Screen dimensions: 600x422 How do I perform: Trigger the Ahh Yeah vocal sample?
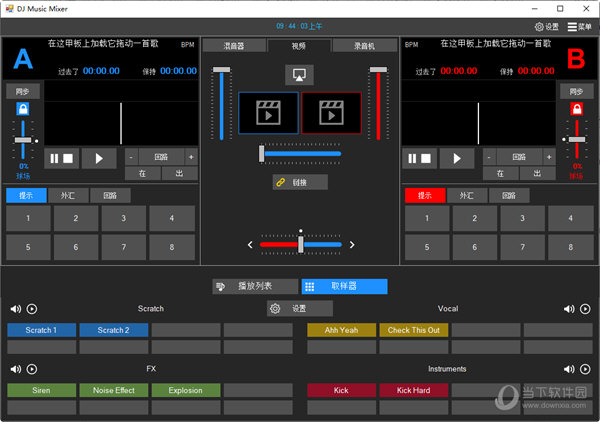[341, 330]
